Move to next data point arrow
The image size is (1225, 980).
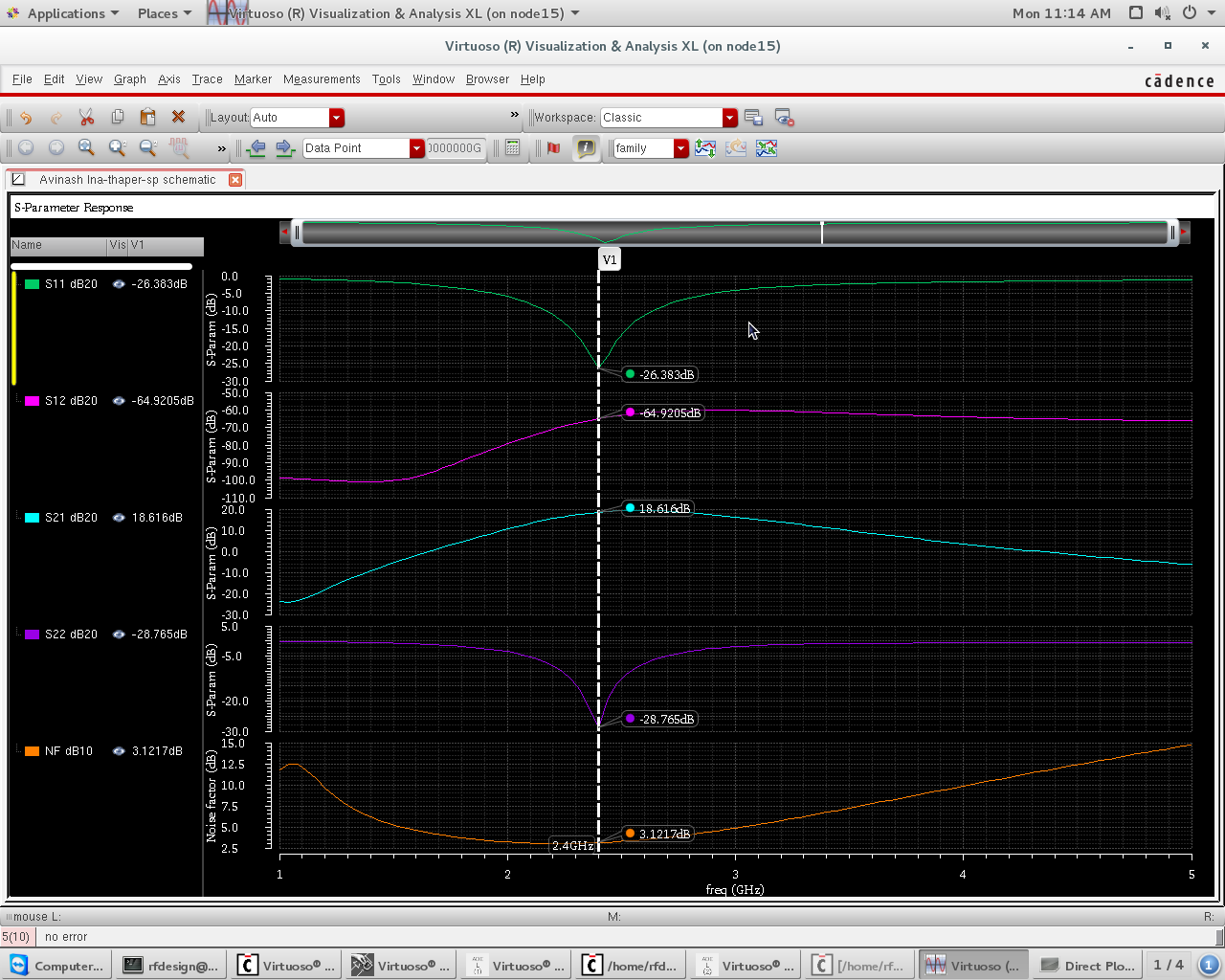[284, 148]
